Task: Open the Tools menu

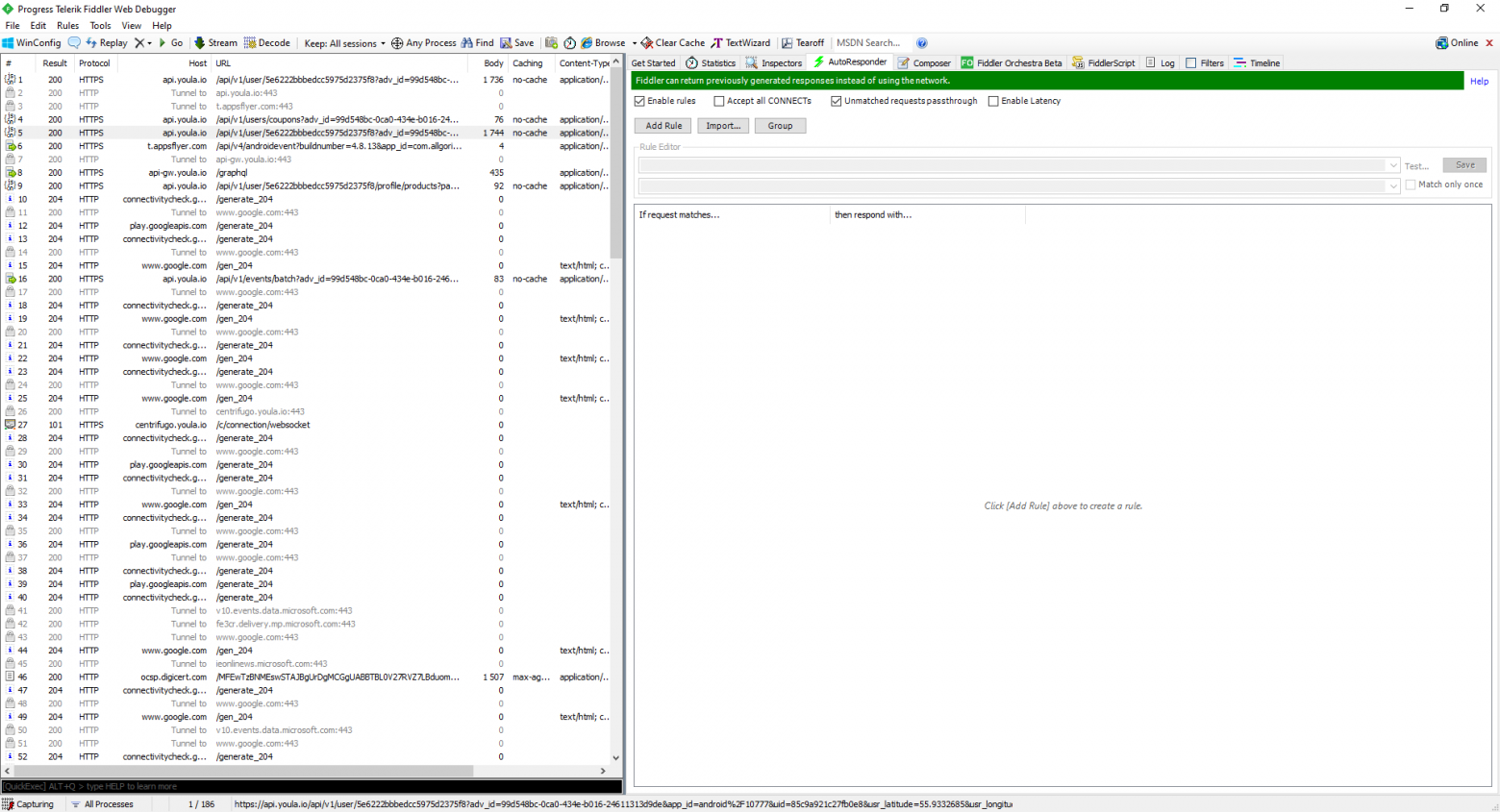Action: (100, 26)
